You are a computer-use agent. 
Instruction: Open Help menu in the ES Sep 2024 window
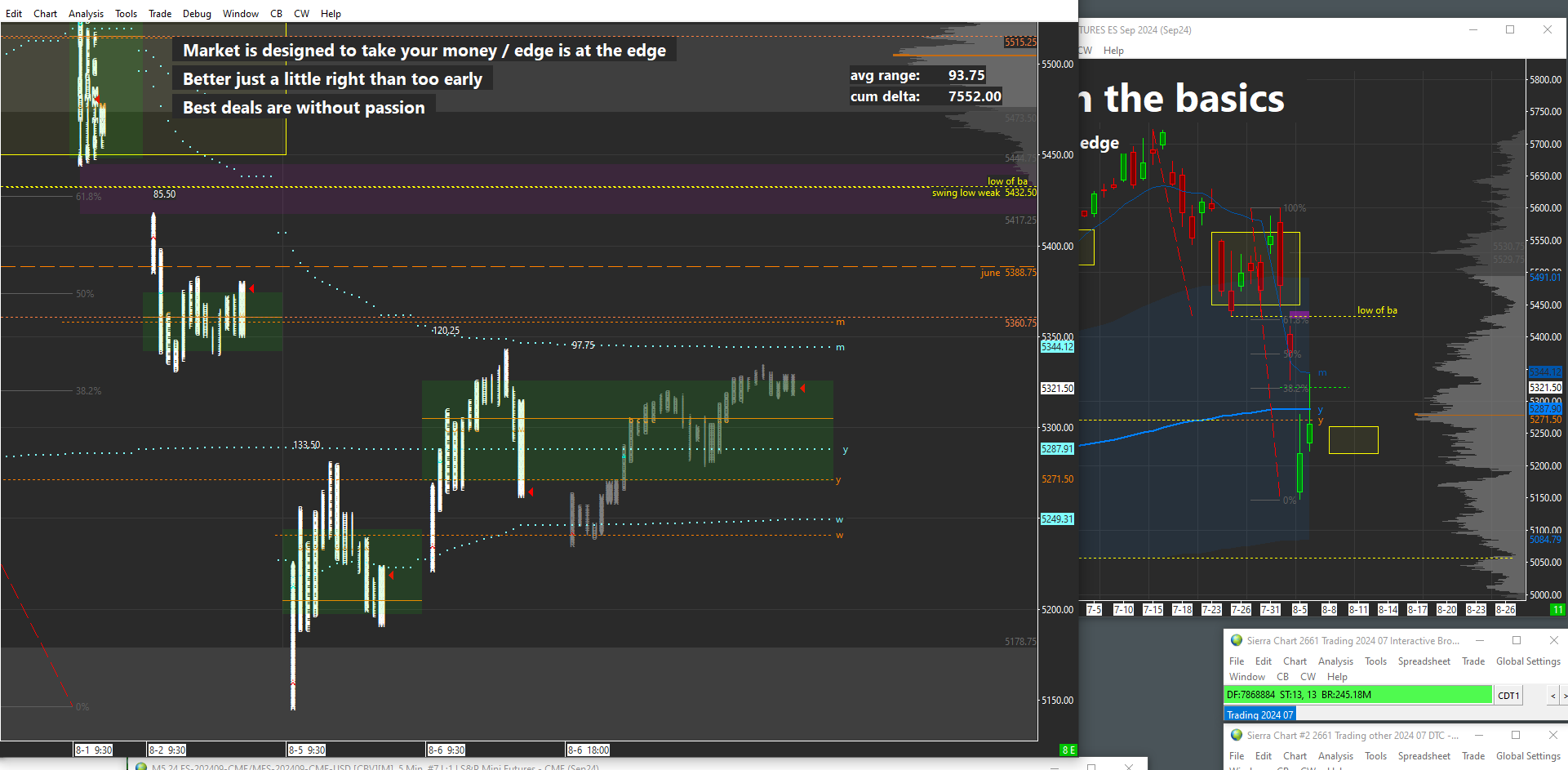1113,51
